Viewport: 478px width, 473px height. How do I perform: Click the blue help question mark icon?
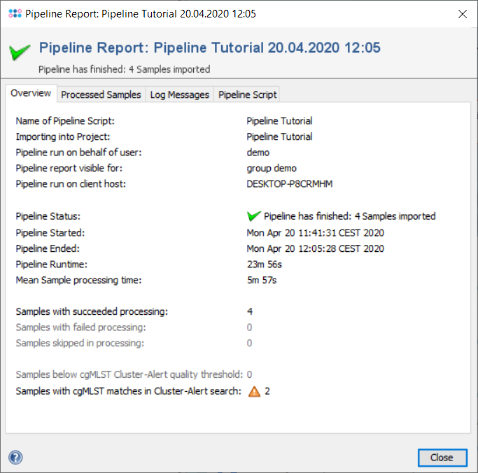(16, 457)
